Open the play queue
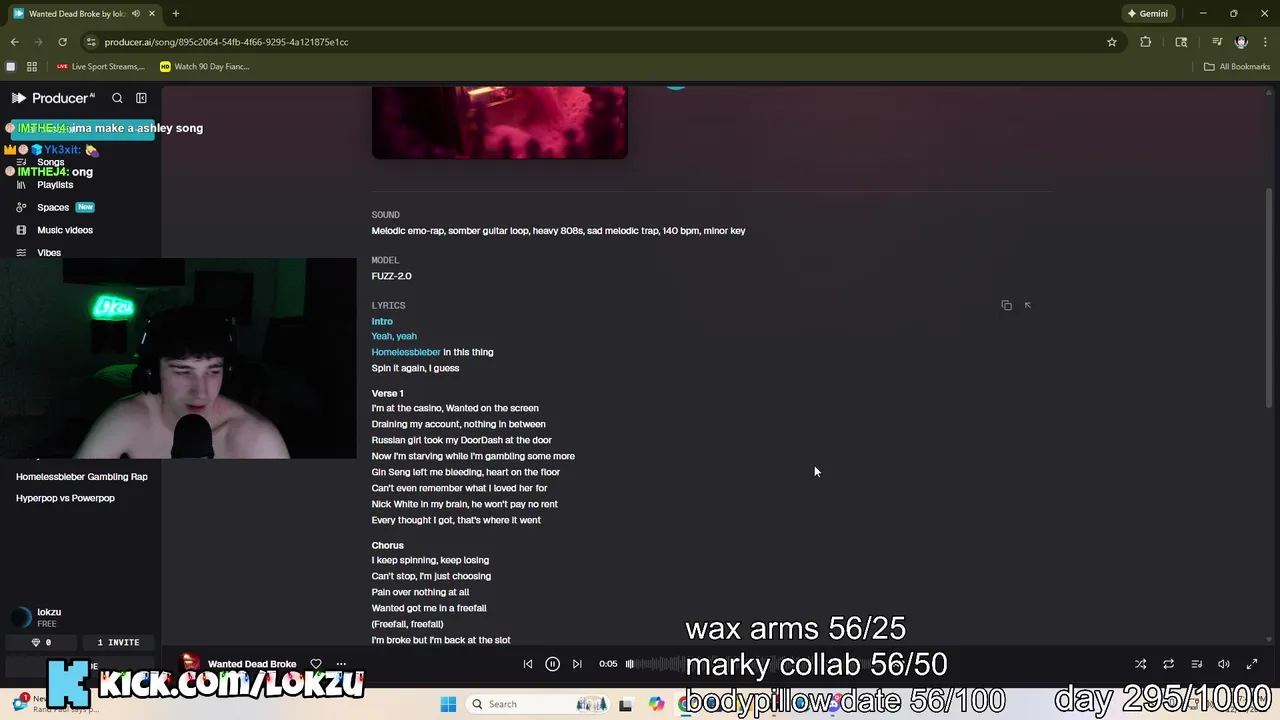 [1196, 664]
